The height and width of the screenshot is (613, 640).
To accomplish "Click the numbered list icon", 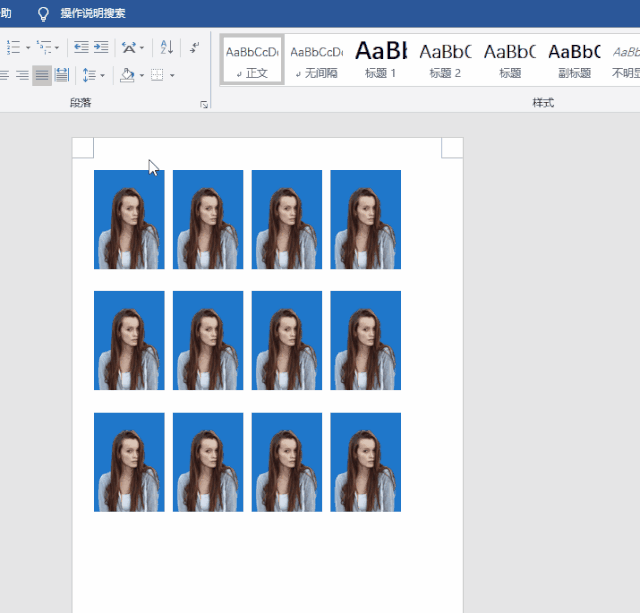I will pos(13,47).
